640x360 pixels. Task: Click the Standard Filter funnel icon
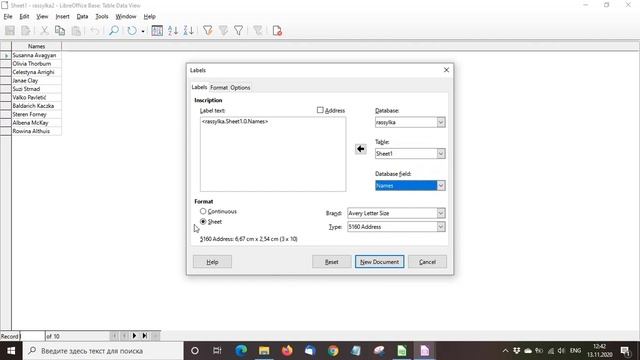pyautogui.click(x=239, y=31)
